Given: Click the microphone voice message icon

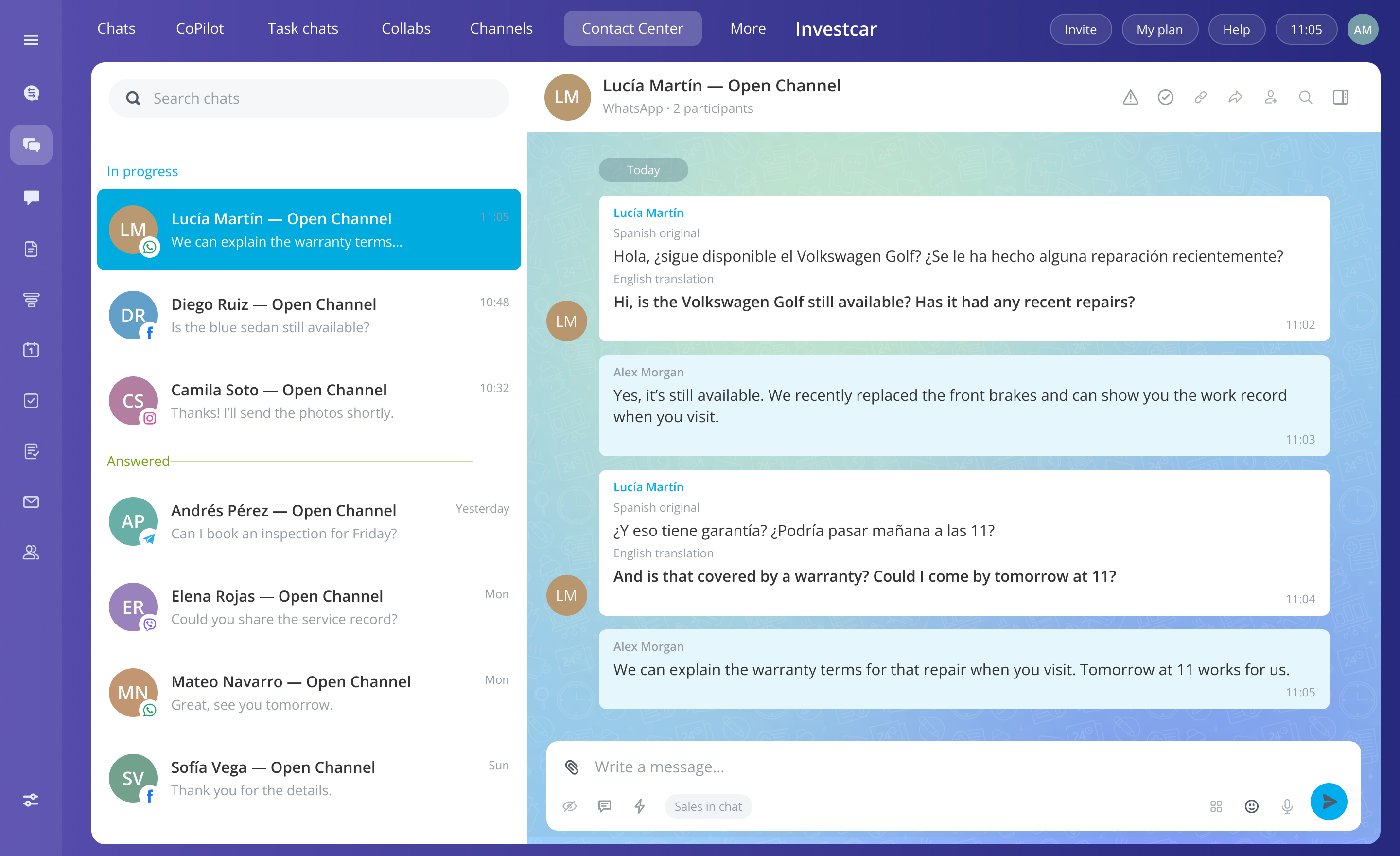Looking at the screenshot, I should point(1287,806).
